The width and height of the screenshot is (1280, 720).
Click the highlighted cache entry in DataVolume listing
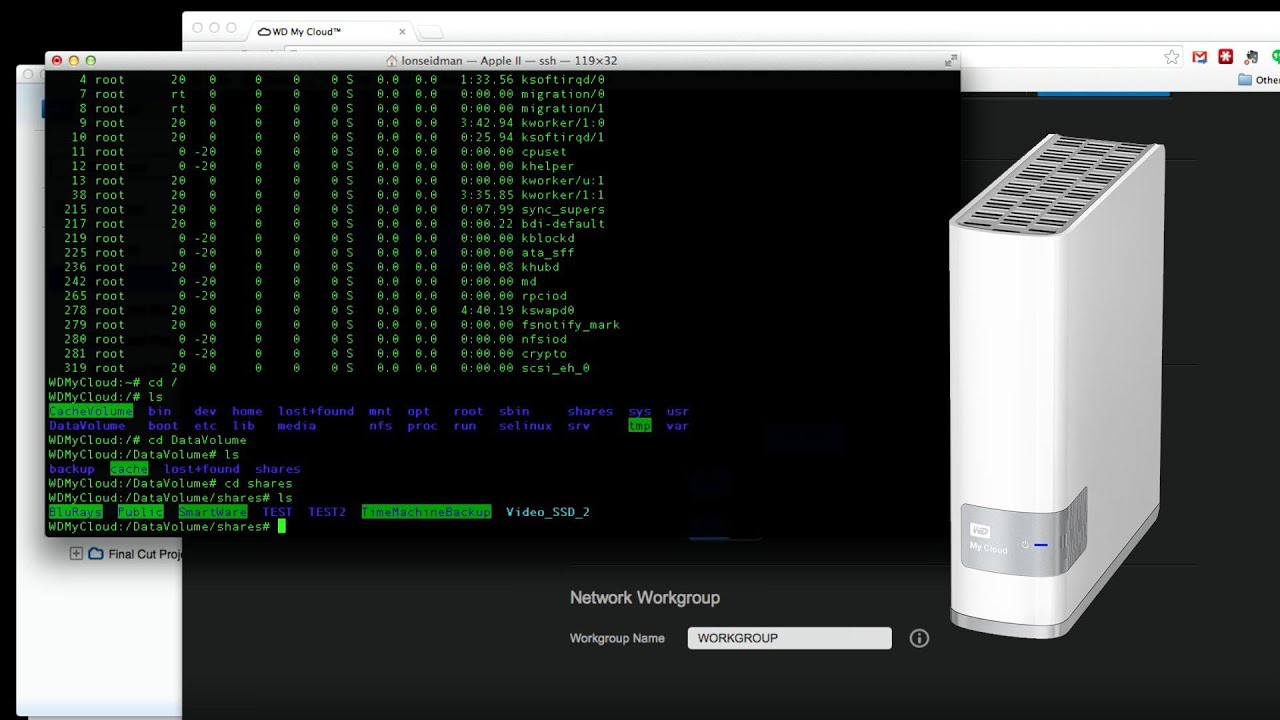[129, 469]
